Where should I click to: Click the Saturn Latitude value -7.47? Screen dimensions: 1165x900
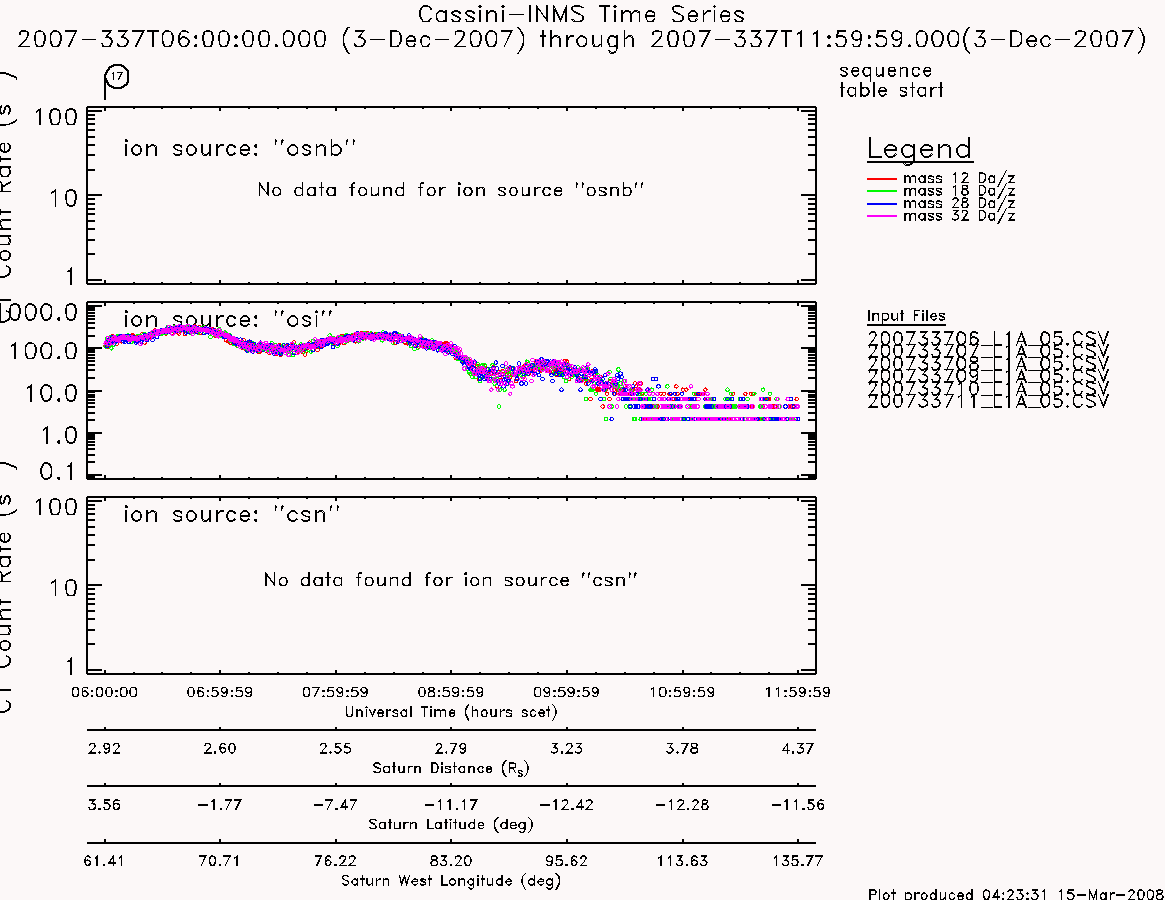pyautogui.click(x=335, y=805)
